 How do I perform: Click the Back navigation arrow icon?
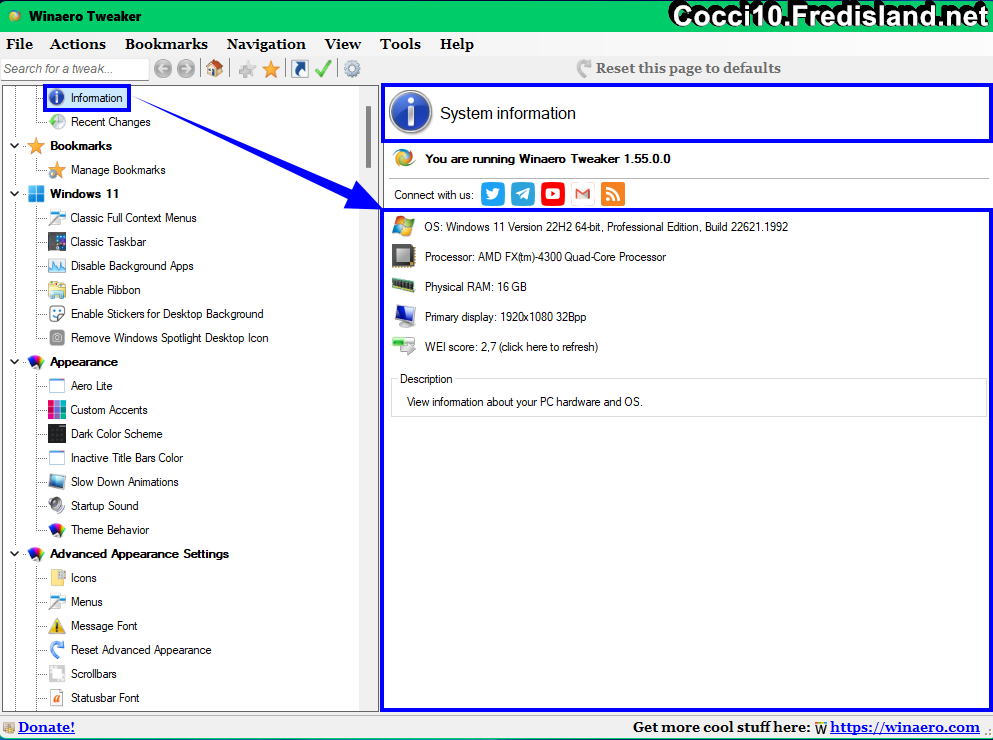163,68
